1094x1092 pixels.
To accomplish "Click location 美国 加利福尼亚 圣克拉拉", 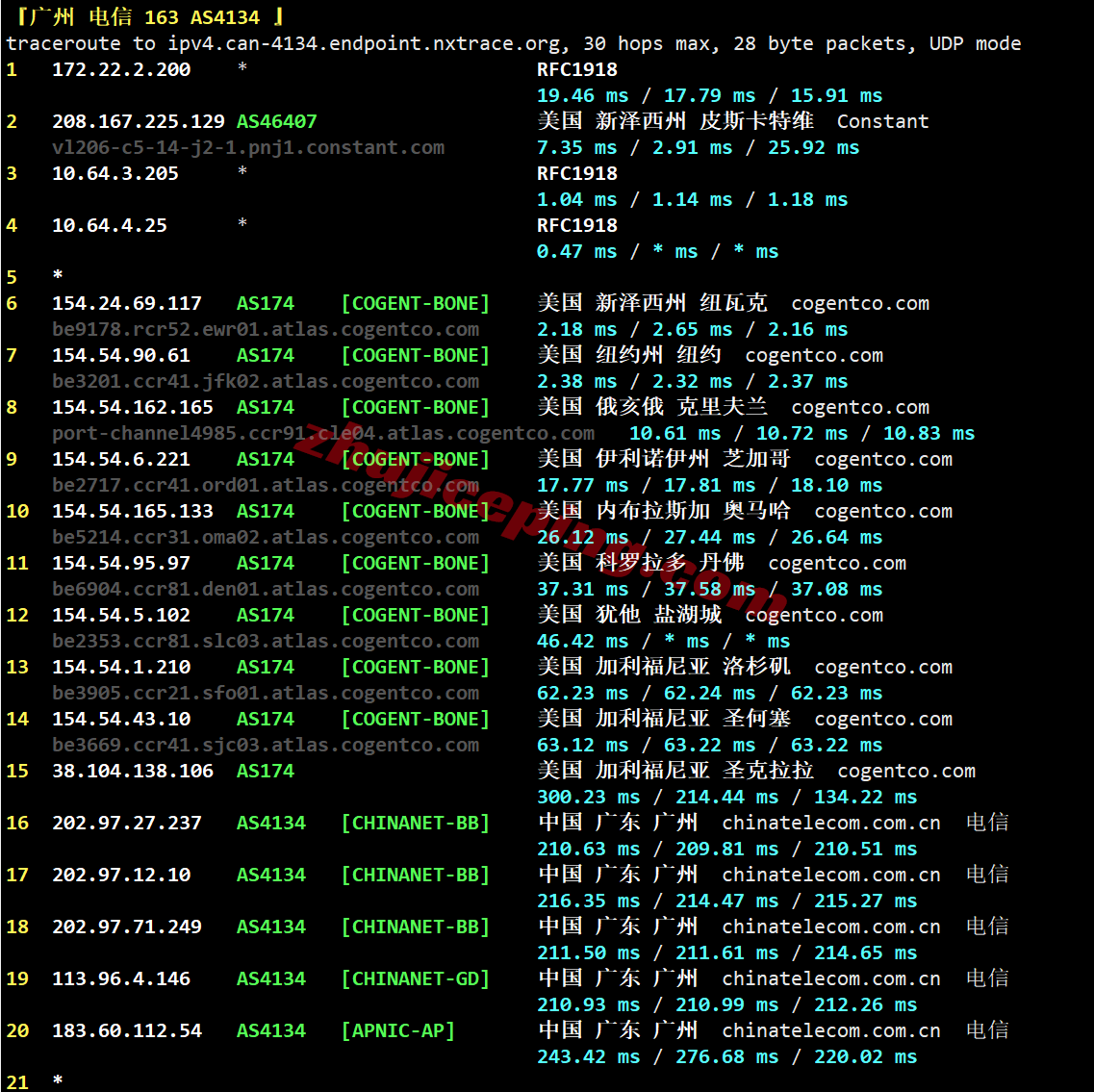I will pyautogui.click(x=675, y=771).
